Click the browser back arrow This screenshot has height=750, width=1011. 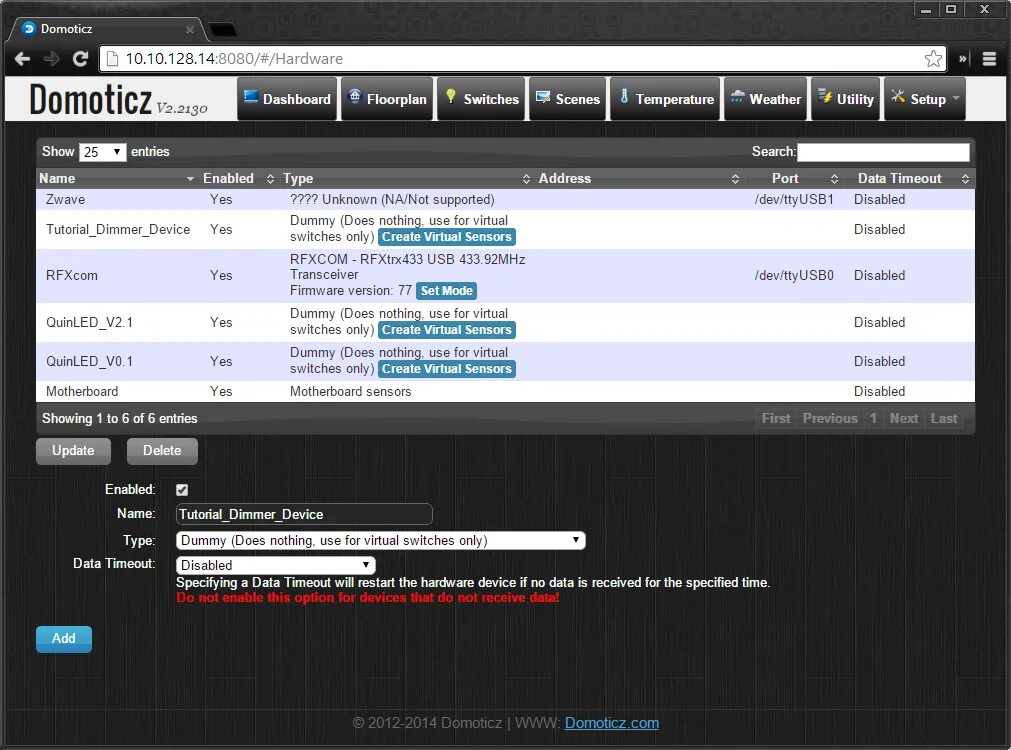tap(23, 59)
